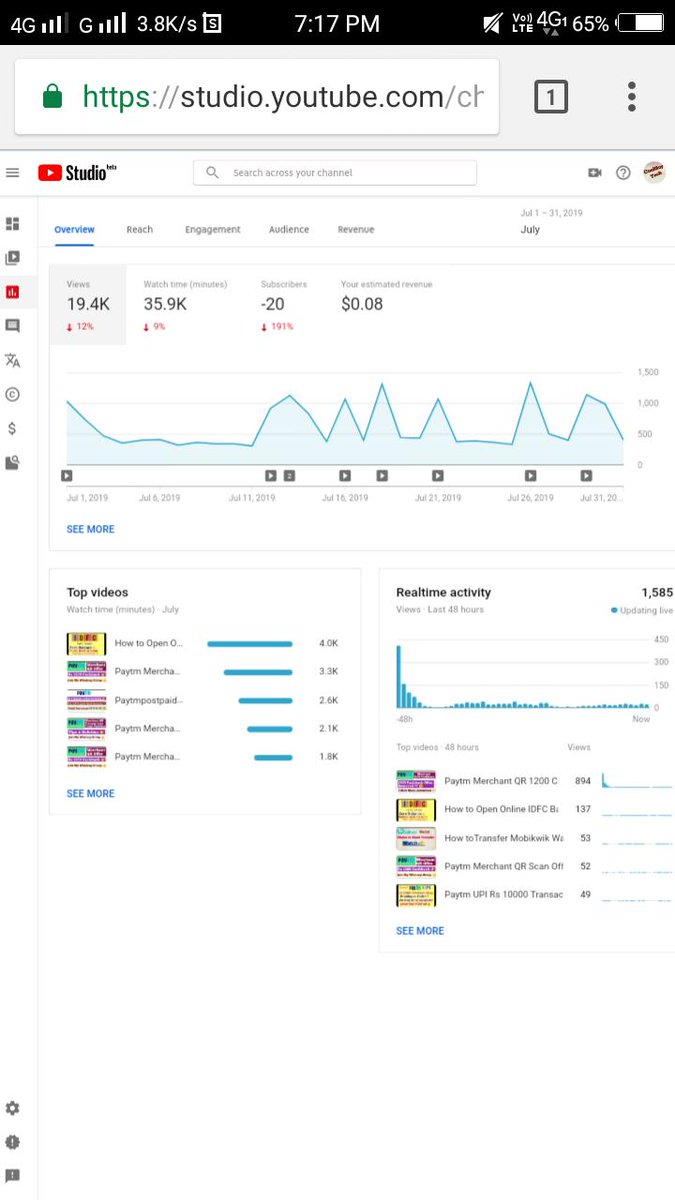Open the Dashboard icon in sidebar
Image resolution: width=675 pixels, height=1200 pixels.
(12, 224)
